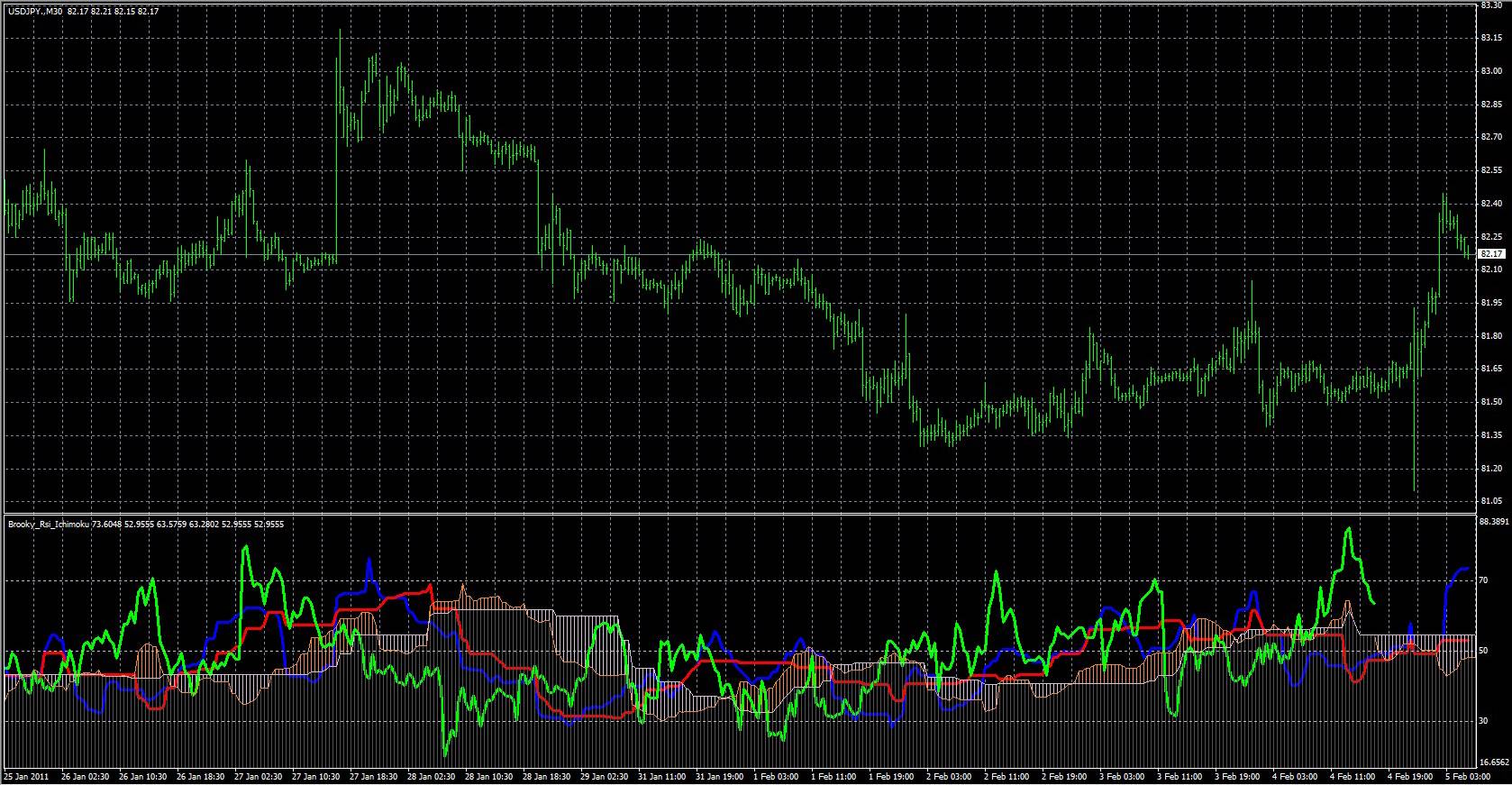Viewport: 1512px width, 785px height.
Task: Click the 3 Feb 19:00 time label
Action: pos(1239,776)
